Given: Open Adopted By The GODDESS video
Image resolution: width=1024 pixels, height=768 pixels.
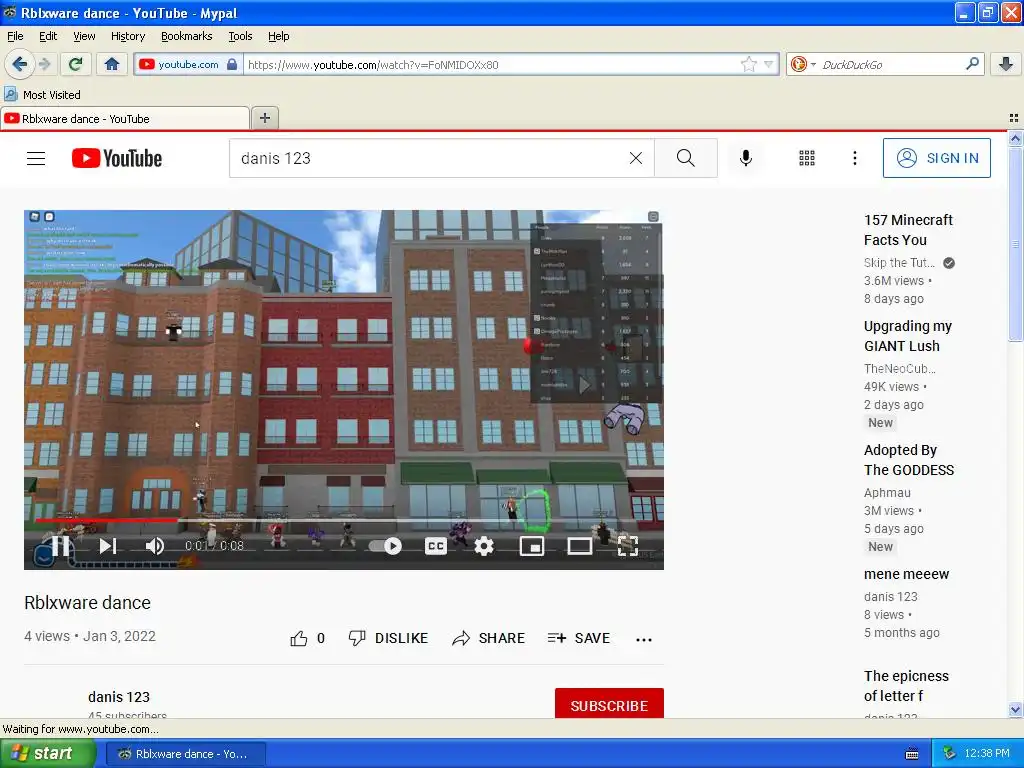Looking at the screenshot, I should pos(908,460).
